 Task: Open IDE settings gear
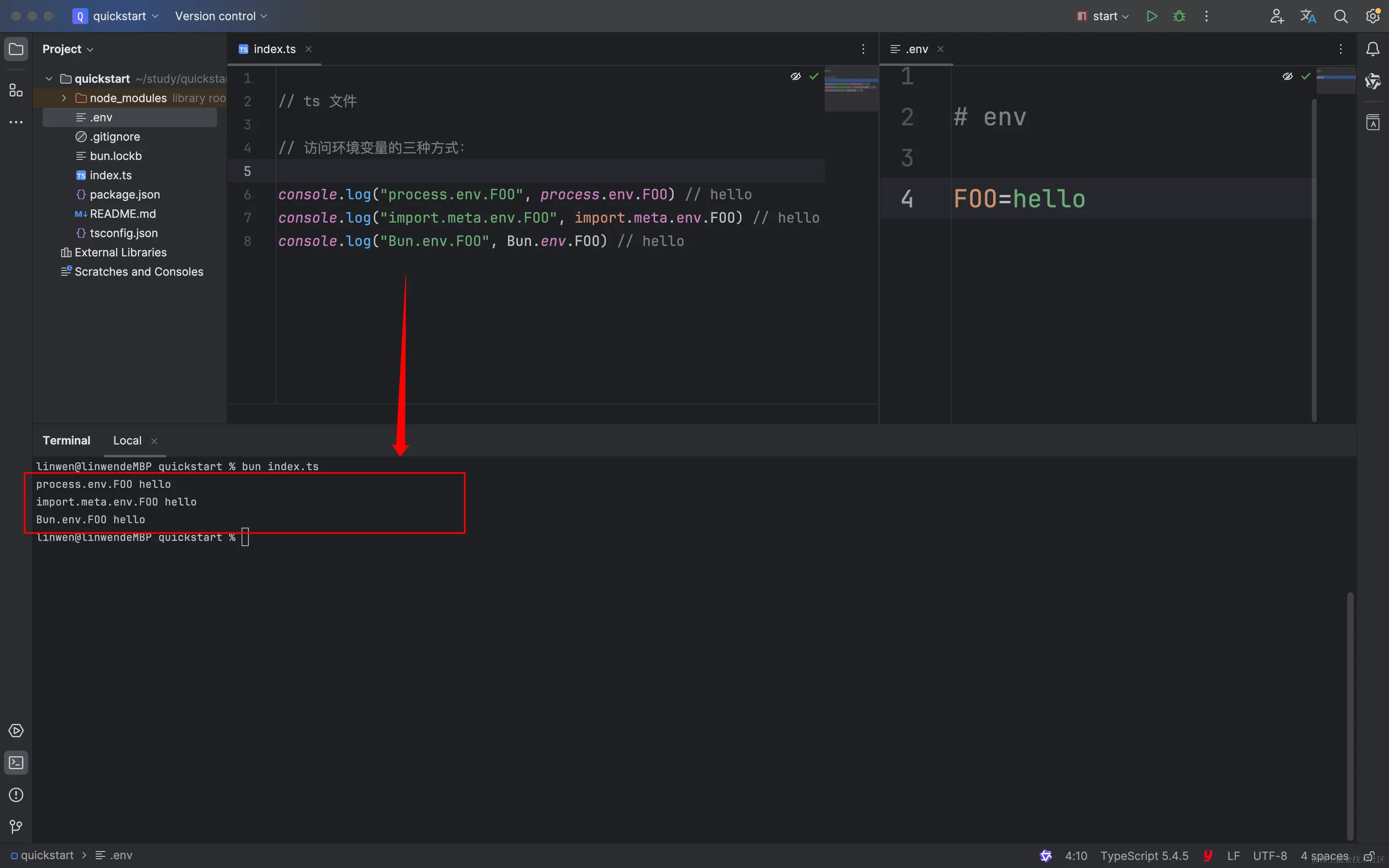coord(1372,16)
